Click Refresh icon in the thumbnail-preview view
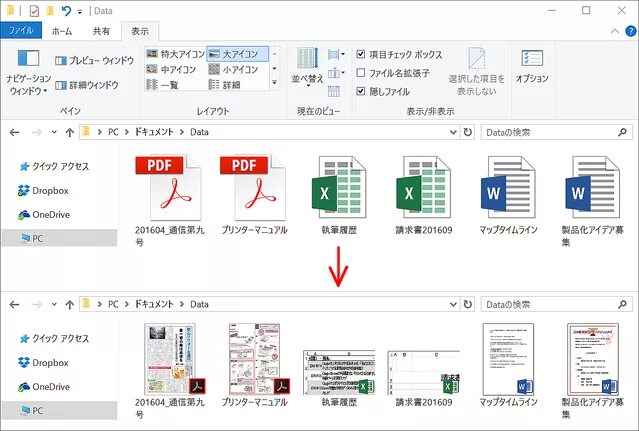This screenshot has height=431, width=639. coord(467,304)
